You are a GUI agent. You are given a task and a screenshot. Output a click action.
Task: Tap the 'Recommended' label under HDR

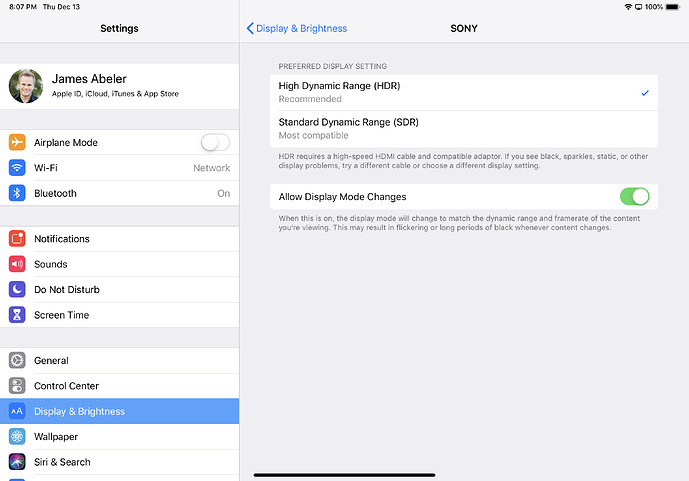pos(310,99)
